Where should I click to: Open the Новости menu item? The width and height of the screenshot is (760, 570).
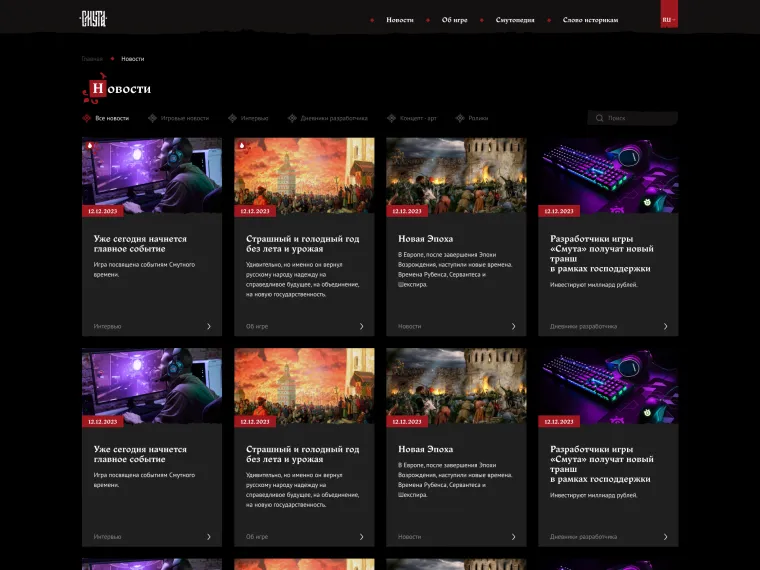399,20
